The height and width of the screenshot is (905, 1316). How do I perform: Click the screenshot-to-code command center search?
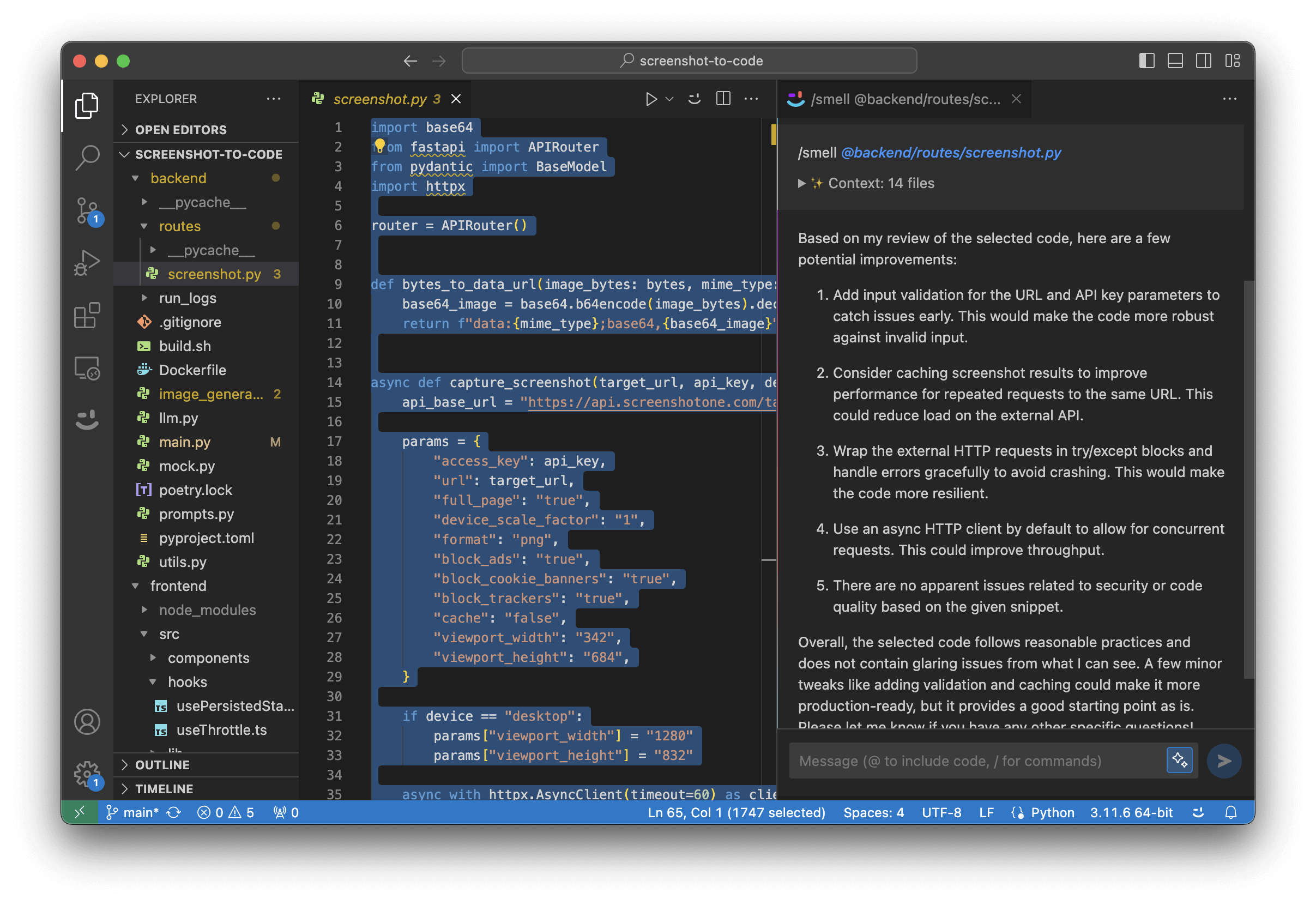point(689,61)
